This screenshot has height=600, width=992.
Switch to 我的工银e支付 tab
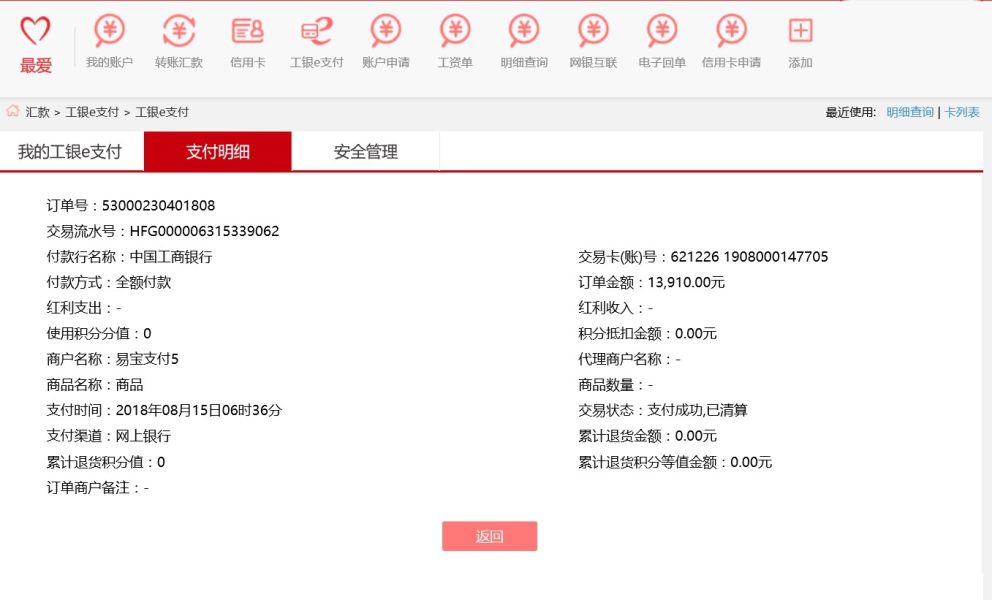tap(70, 152)
